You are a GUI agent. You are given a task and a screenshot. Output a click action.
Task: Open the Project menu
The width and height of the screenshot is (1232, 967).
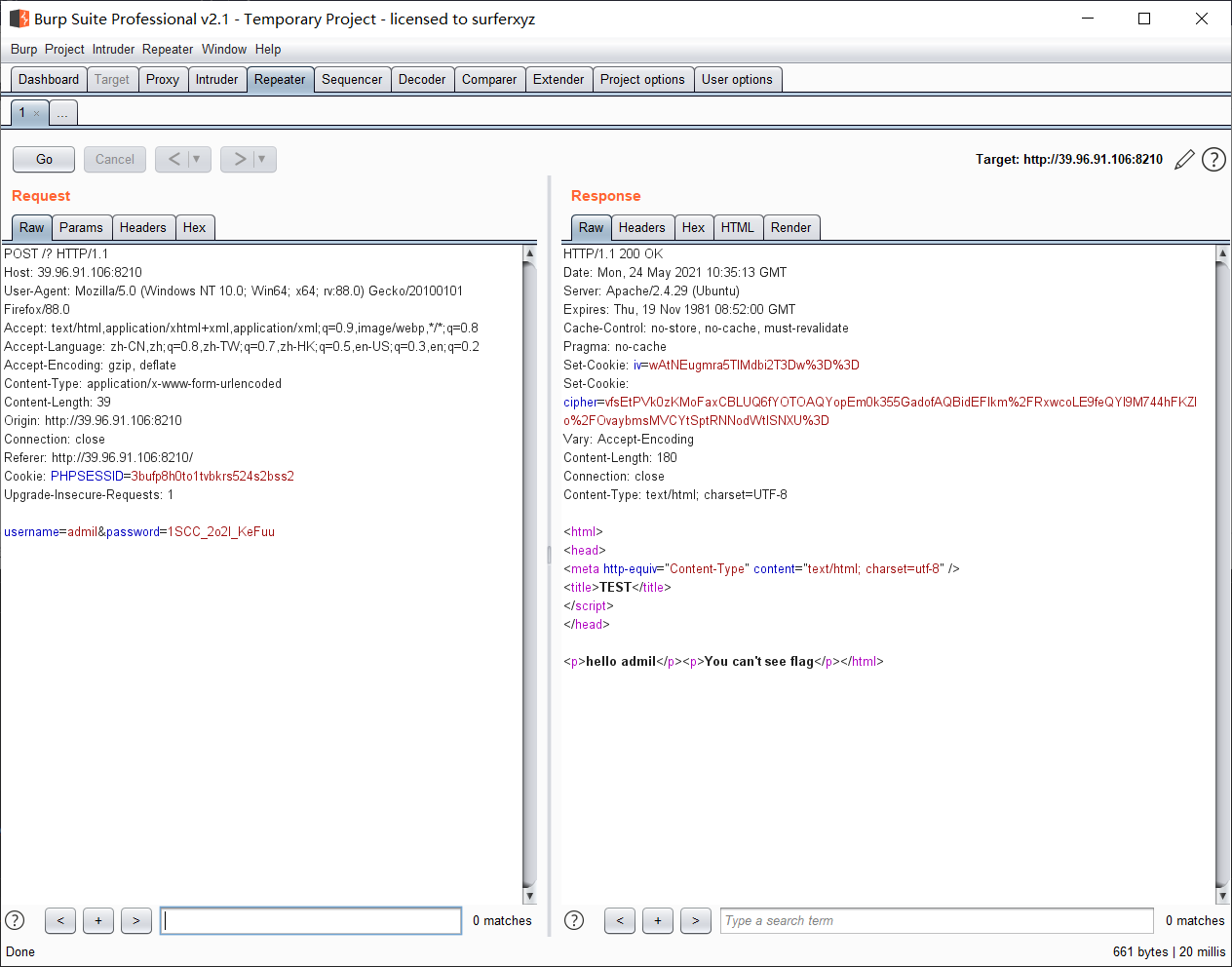pyautogui.click(x=64, y=49)
